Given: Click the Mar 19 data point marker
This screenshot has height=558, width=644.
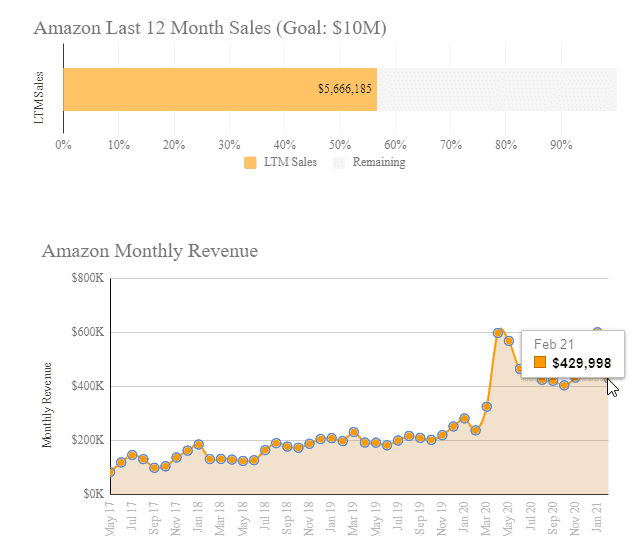Looking at the screenshot, I should (x=354, y=433).
